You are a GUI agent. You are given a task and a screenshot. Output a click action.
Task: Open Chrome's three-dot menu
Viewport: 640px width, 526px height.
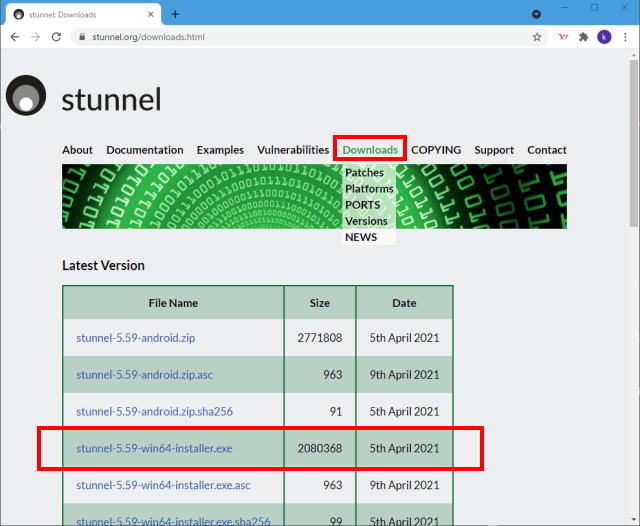tap(626, 37)
